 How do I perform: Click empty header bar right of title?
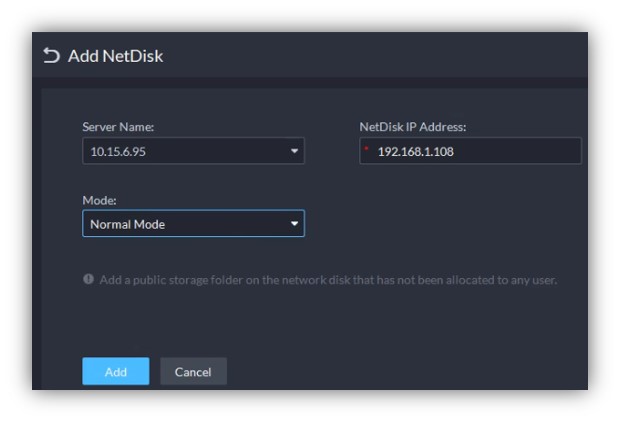pyautogui.click(x=400, y=56)
